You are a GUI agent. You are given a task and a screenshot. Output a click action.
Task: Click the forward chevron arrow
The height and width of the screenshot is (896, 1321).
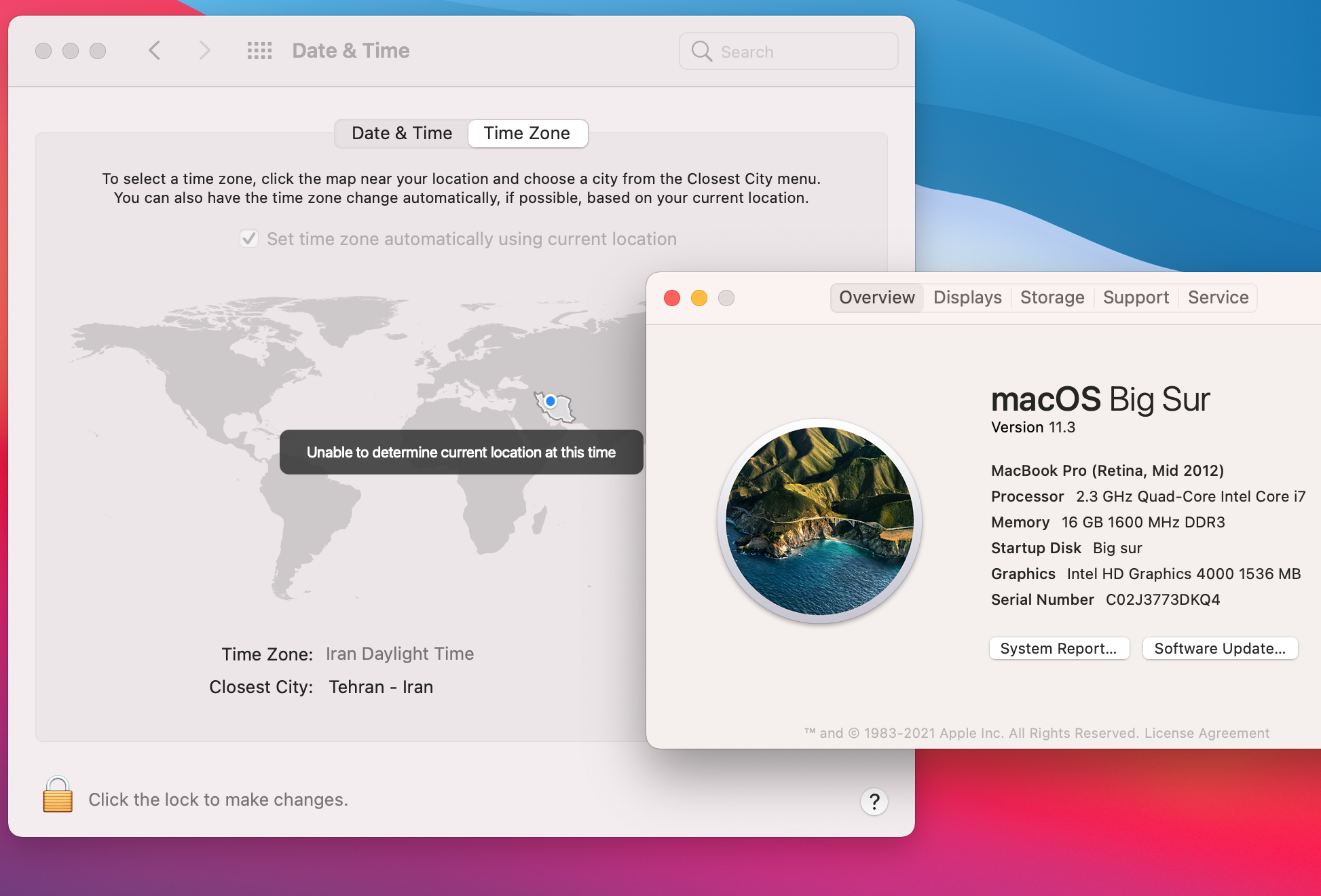coord(204,51)
